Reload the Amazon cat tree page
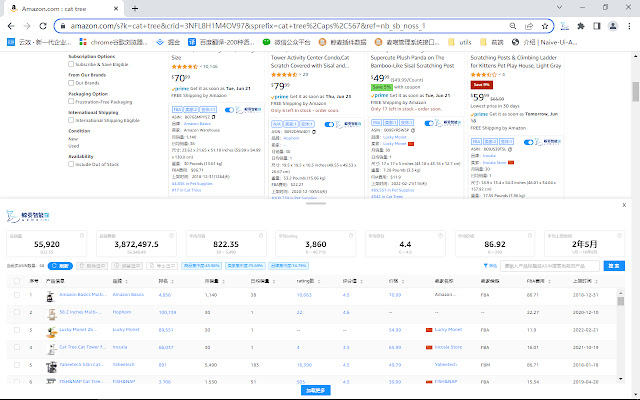This screenshot has height=400, width=640. (43, 26)
